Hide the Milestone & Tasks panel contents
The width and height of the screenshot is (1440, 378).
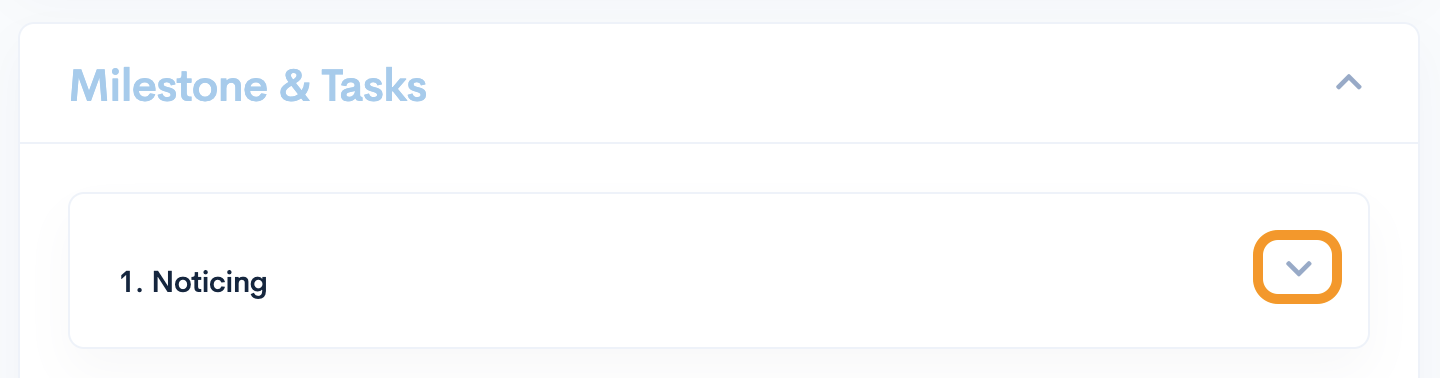tap(1349, 83)
